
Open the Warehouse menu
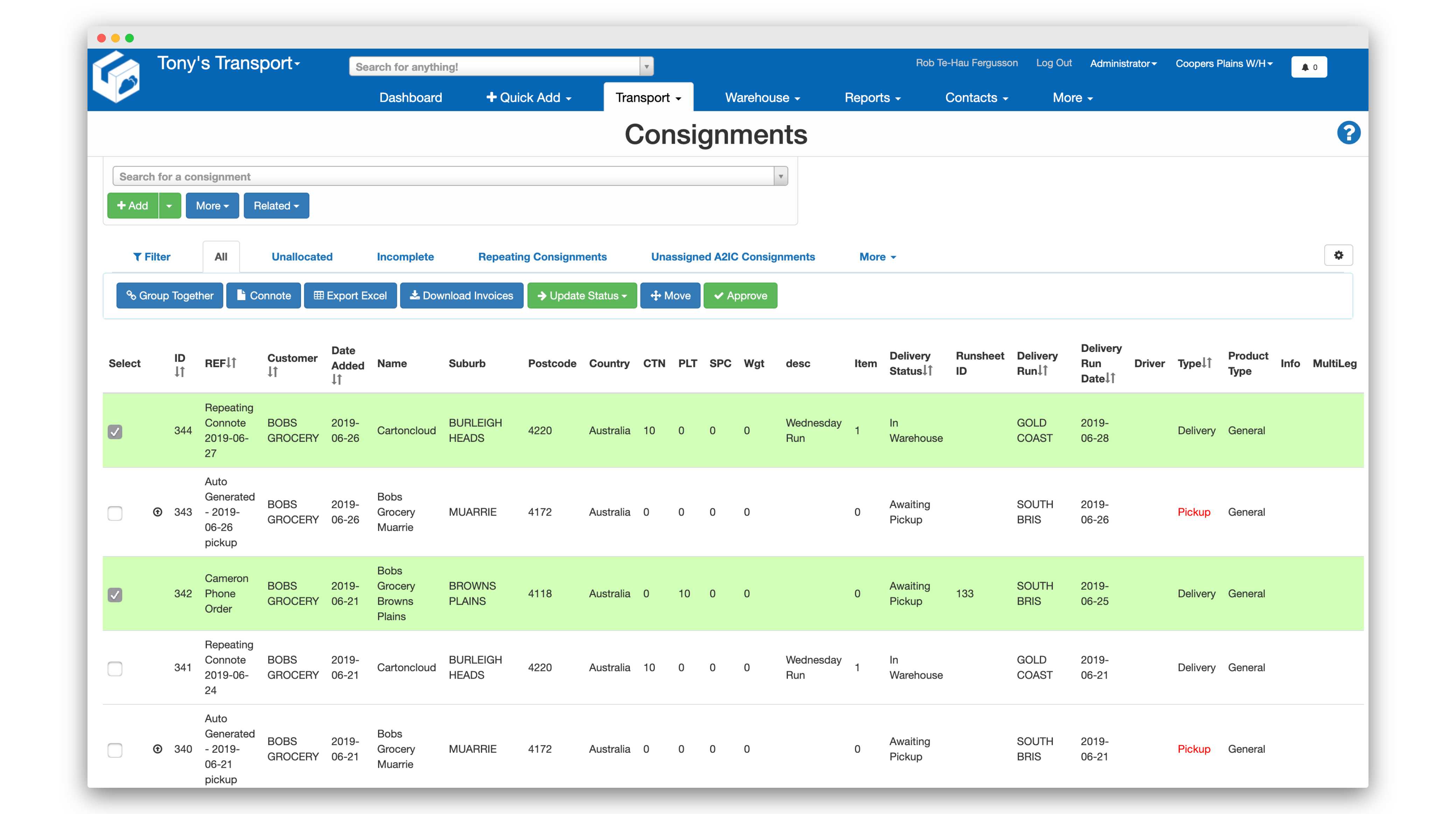762,97
